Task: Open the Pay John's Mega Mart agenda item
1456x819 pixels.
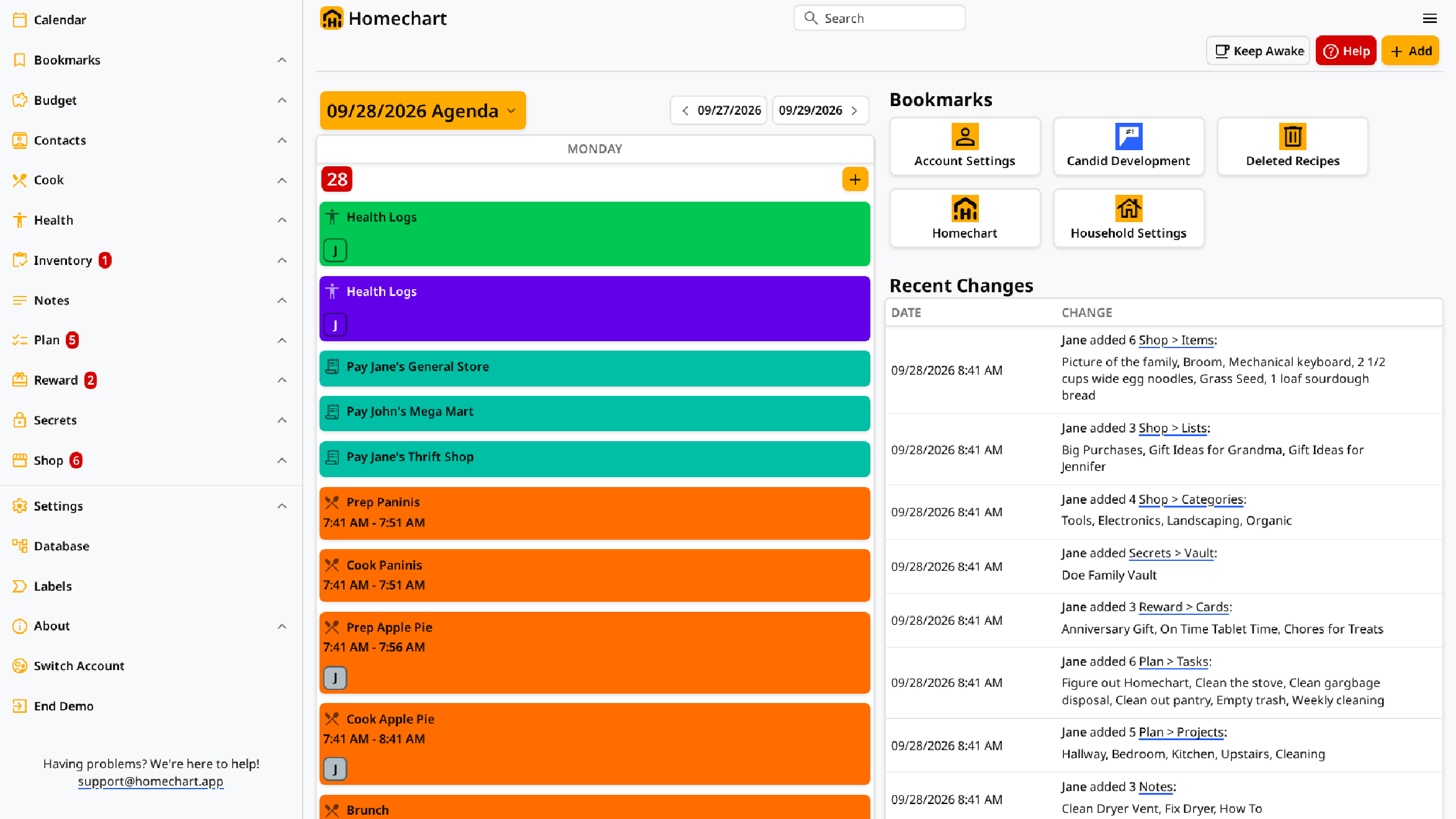Action: click(x=594, y=413)
